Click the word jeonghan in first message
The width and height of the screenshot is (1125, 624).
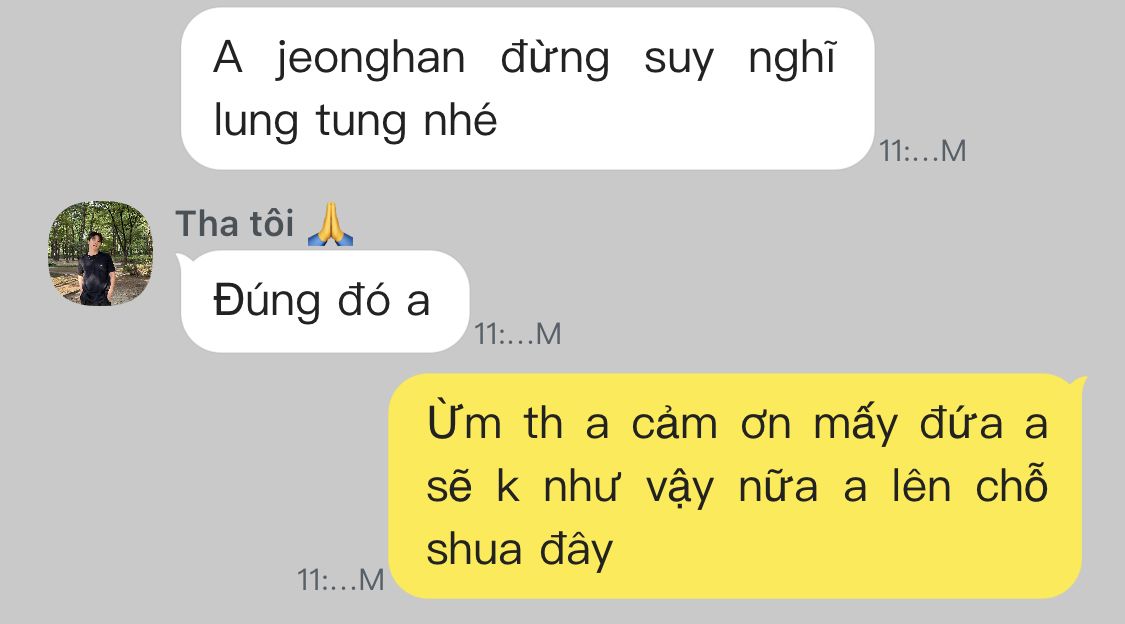[371, 58]
